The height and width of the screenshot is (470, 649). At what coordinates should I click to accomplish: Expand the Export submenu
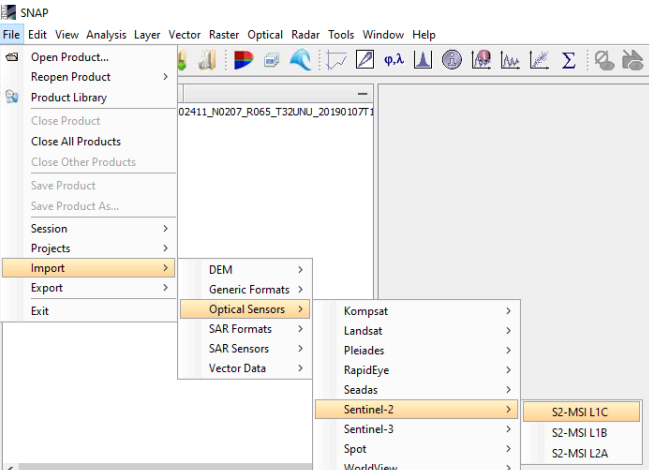pos(89,288)
